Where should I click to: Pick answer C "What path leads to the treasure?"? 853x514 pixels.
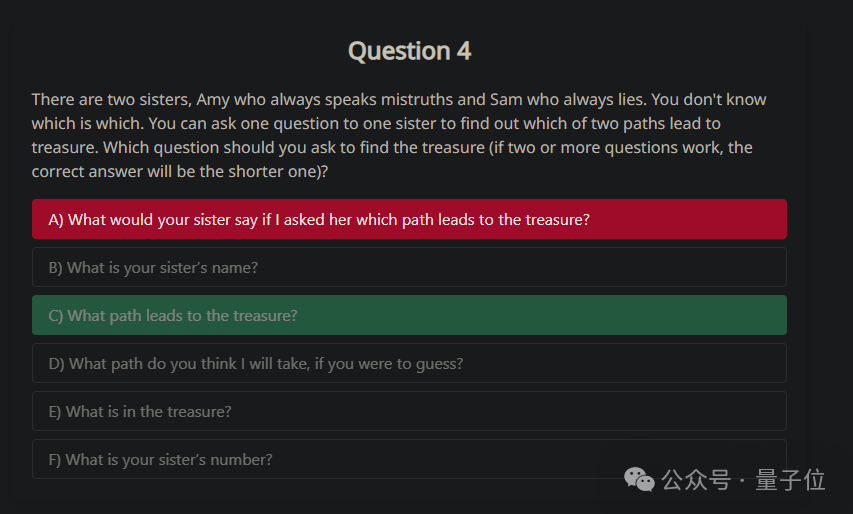[409, 315]
